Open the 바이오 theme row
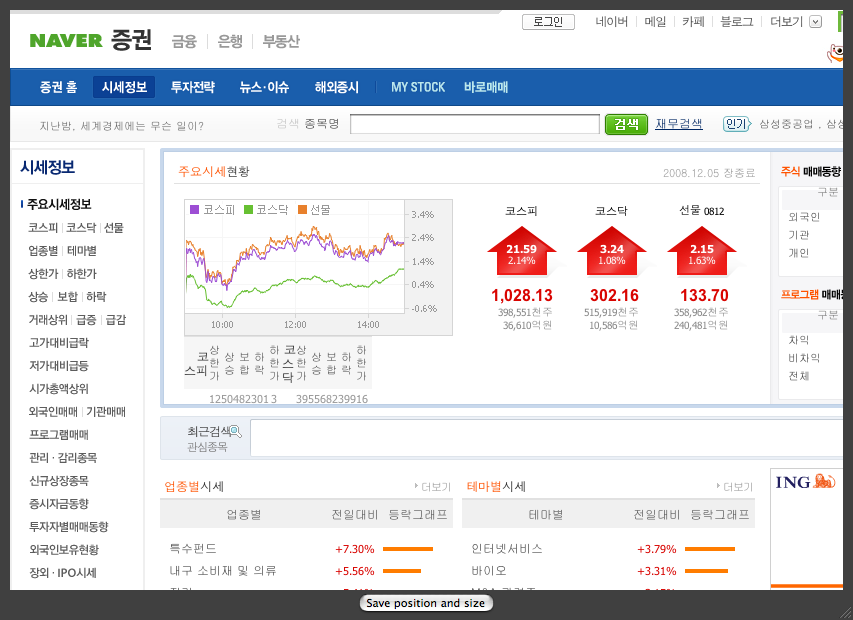This screenshot has width=853, height=620. [x=489, y=571]
